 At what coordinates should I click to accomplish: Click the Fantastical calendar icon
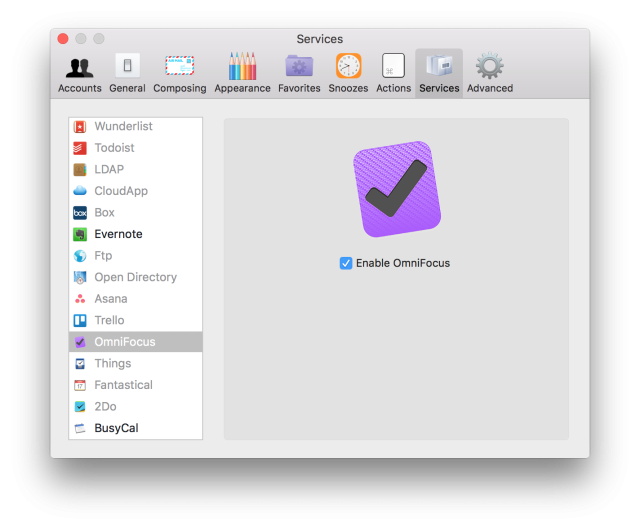80,385
